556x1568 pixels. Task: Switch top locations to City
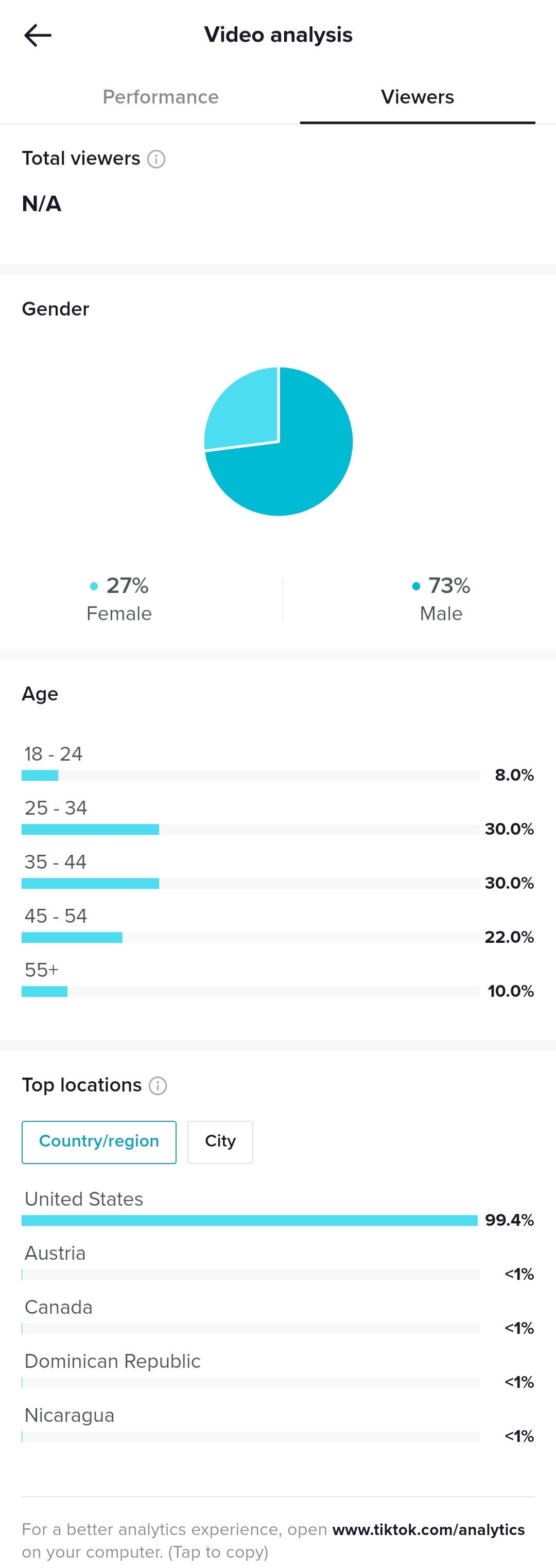[220, 1142]
